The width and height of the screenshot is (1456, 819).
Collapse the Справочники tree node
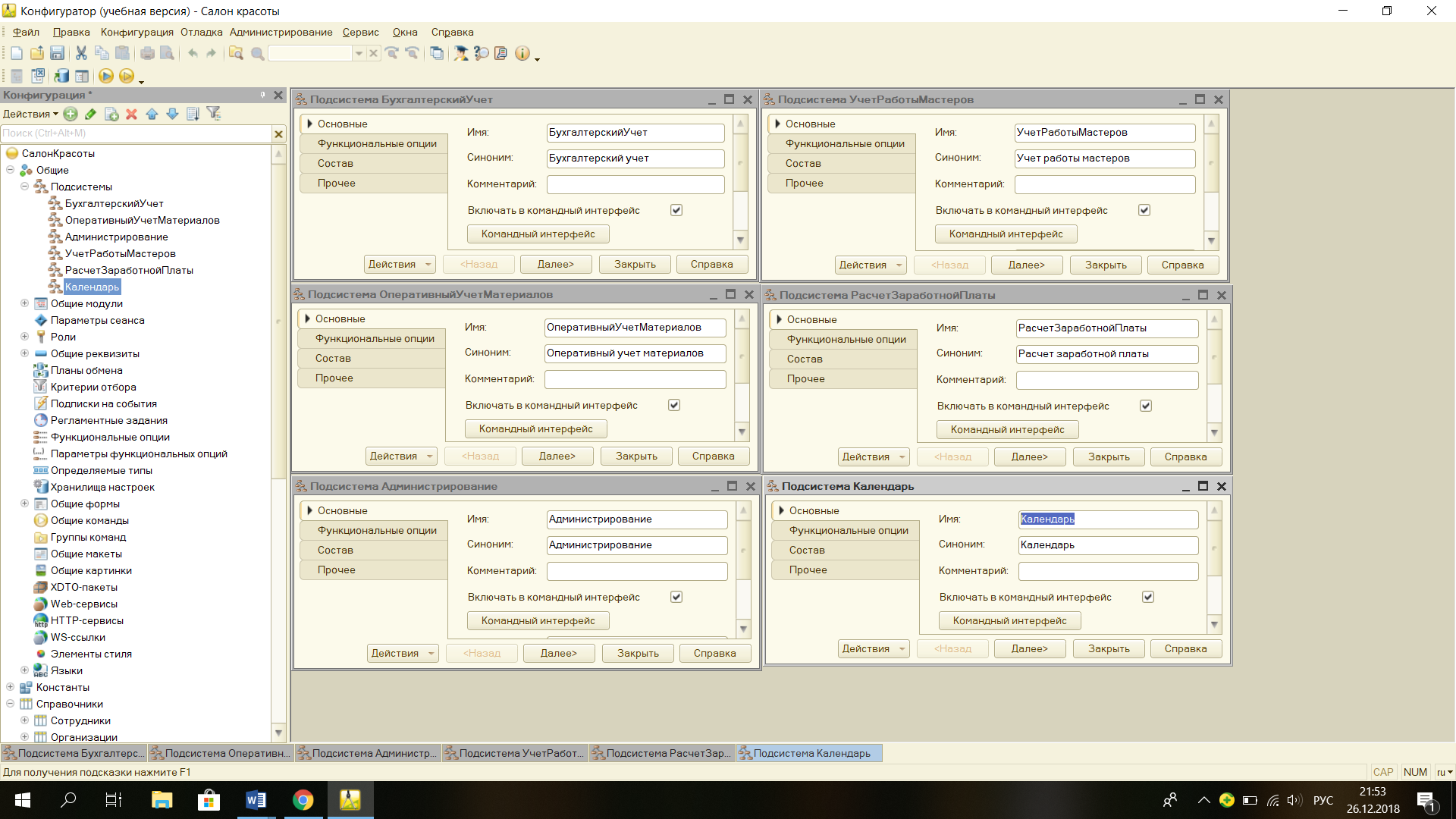(10, 703)
